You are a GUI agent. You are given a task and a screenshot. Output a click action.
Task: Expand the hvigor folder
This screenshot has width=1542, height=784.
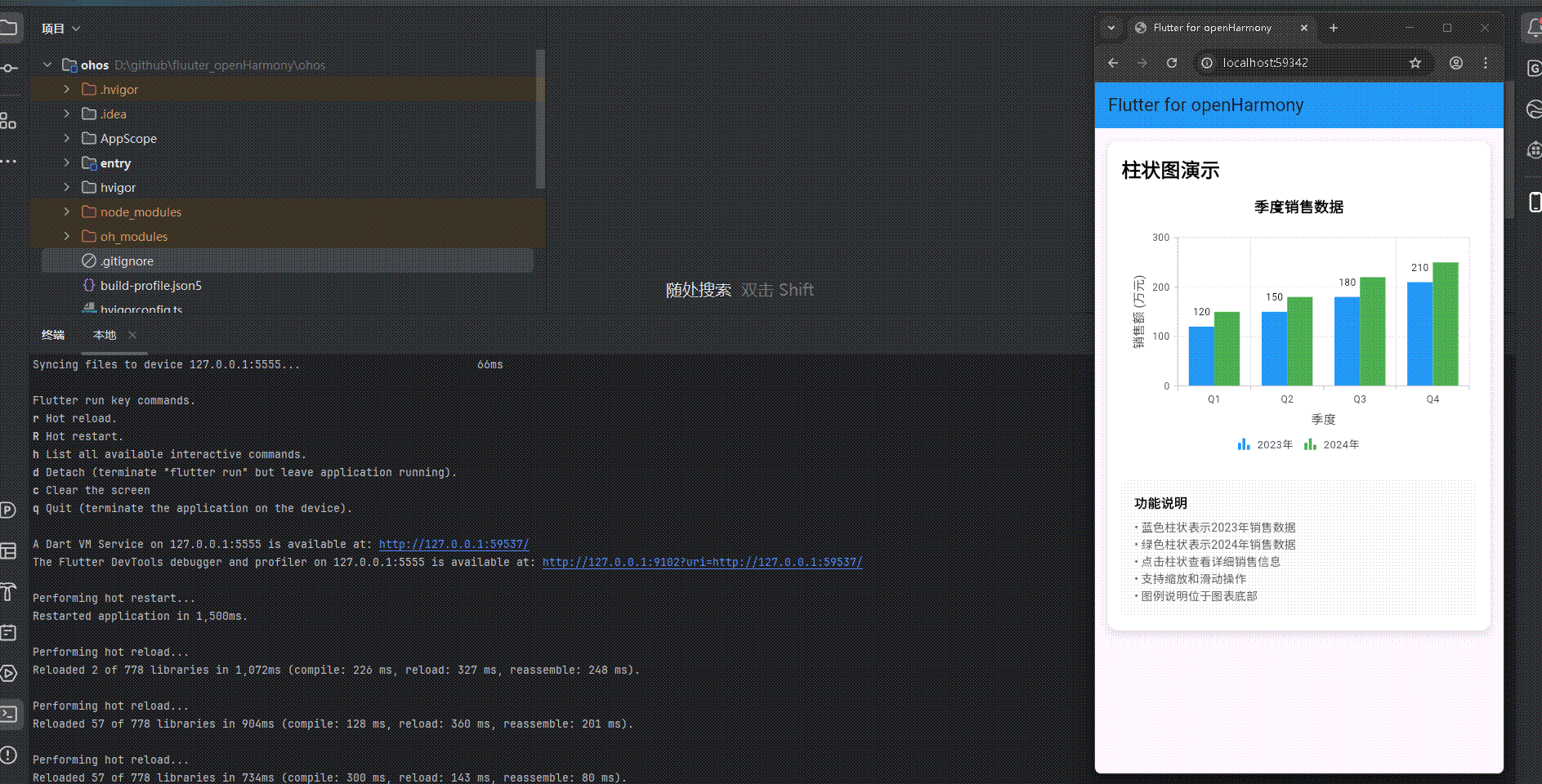pyautogui.click(x=67, y=187)
